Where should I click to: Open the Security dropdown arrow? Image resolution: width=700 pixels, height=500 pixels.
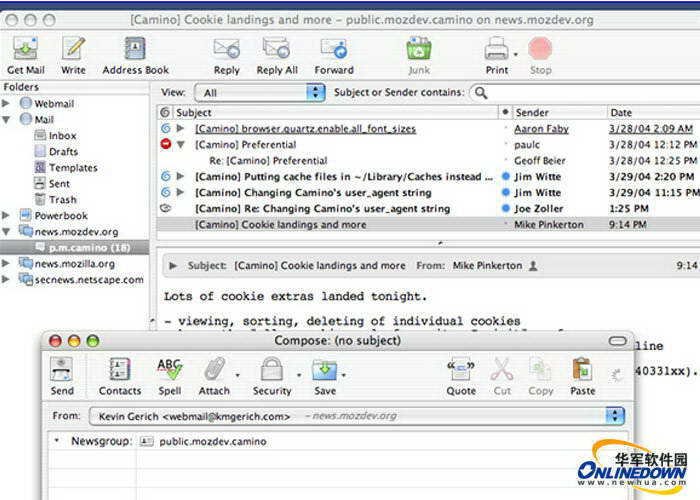pos(299,375)
